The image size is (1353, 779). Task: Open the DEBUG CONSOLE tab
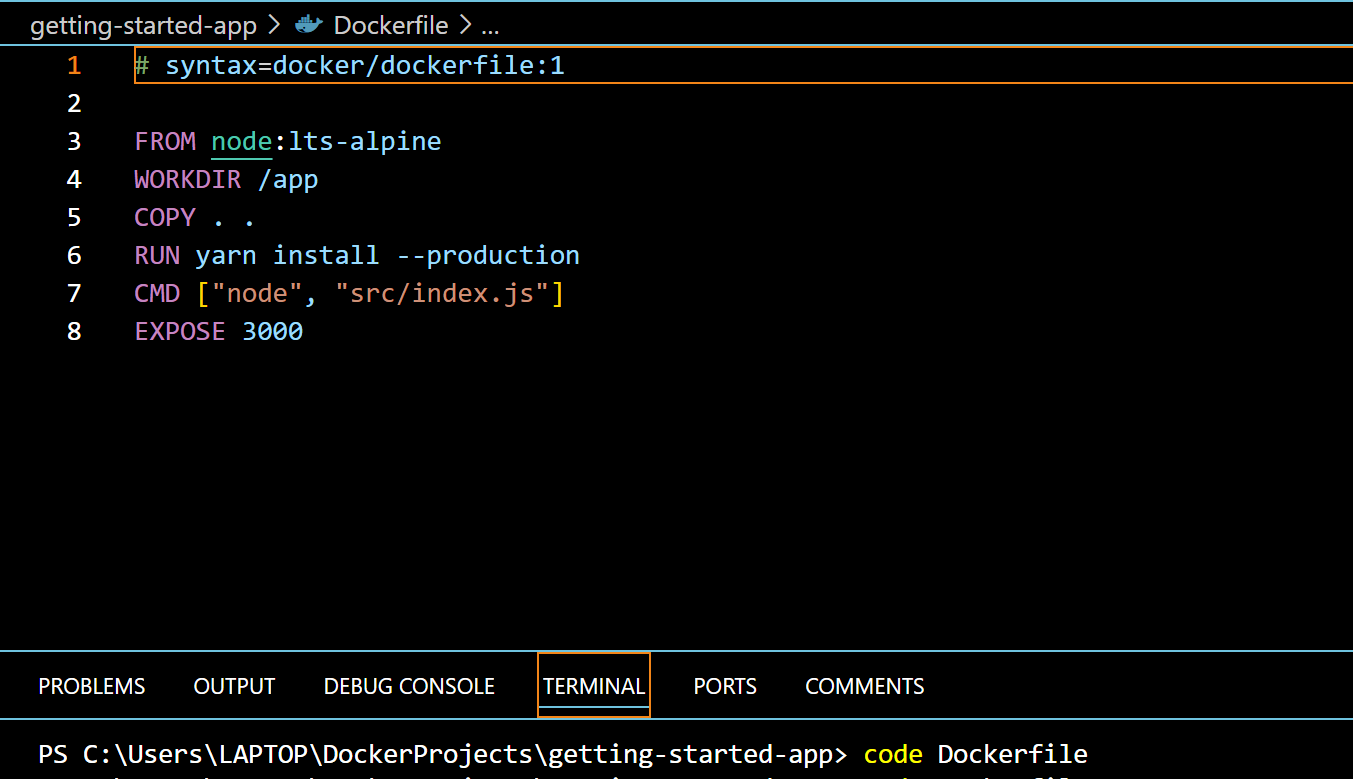click(x=409, y=686)
